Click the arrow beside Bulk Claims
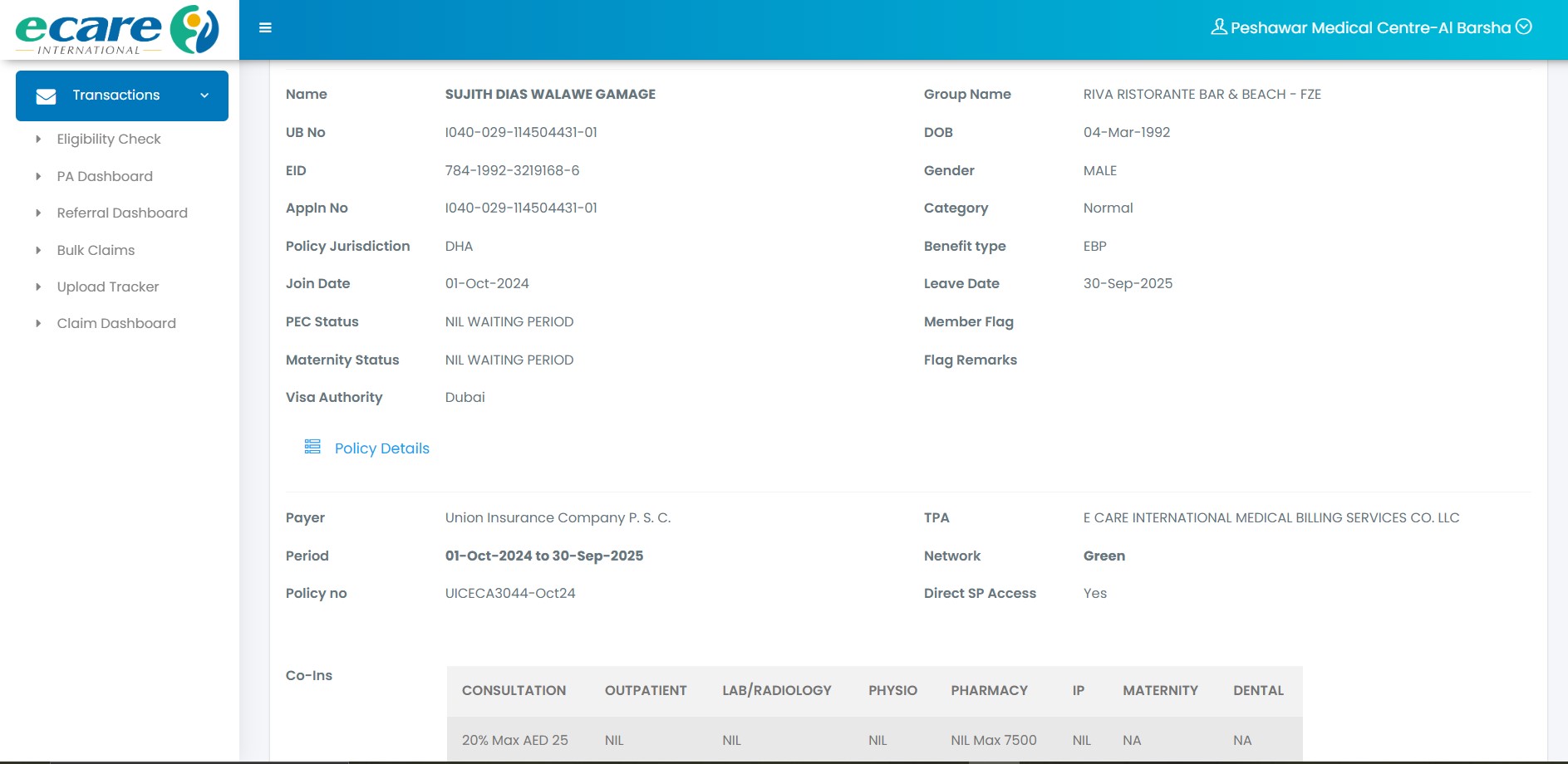Image resolution: width=1568 pixels, height=764 pixels. tap(38, 250)
